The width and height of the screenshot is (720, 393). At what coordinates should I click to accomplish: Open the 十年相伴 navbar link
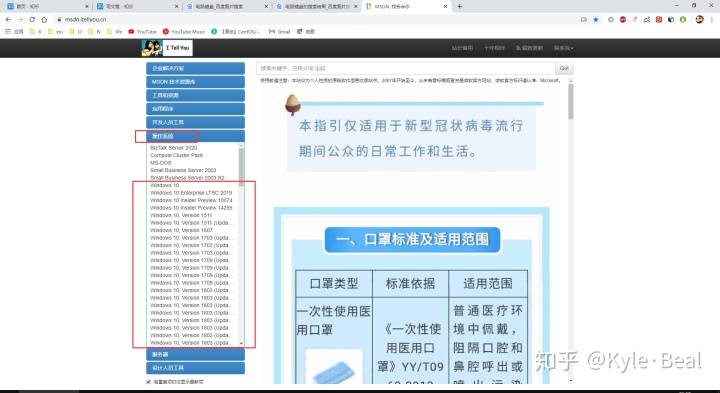click(x=495, y=48)
